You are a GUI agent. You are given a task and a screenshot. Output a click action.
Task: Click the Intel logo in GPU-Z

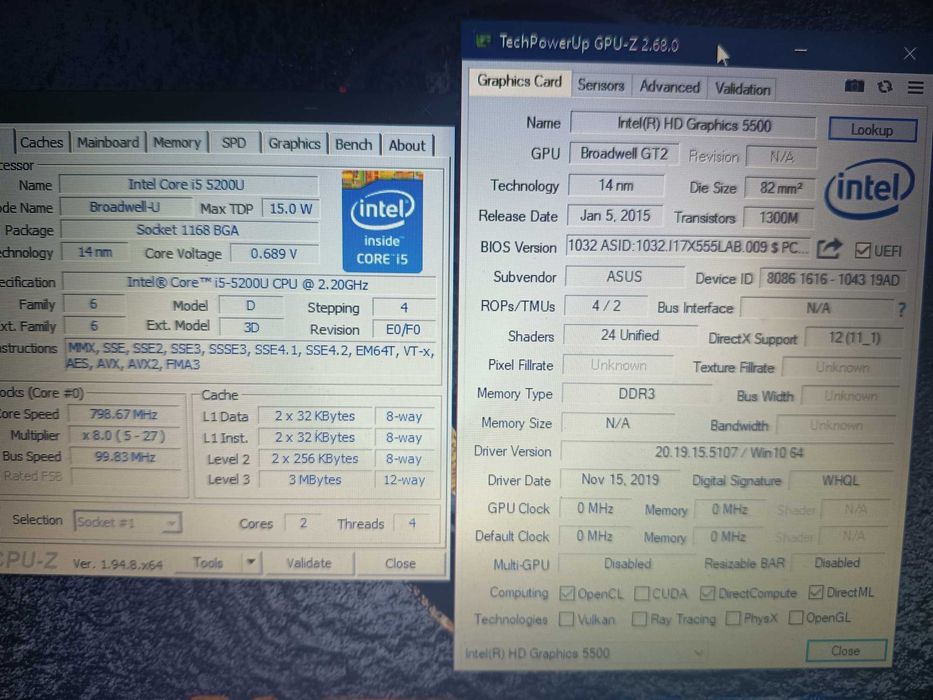point(869,188)
